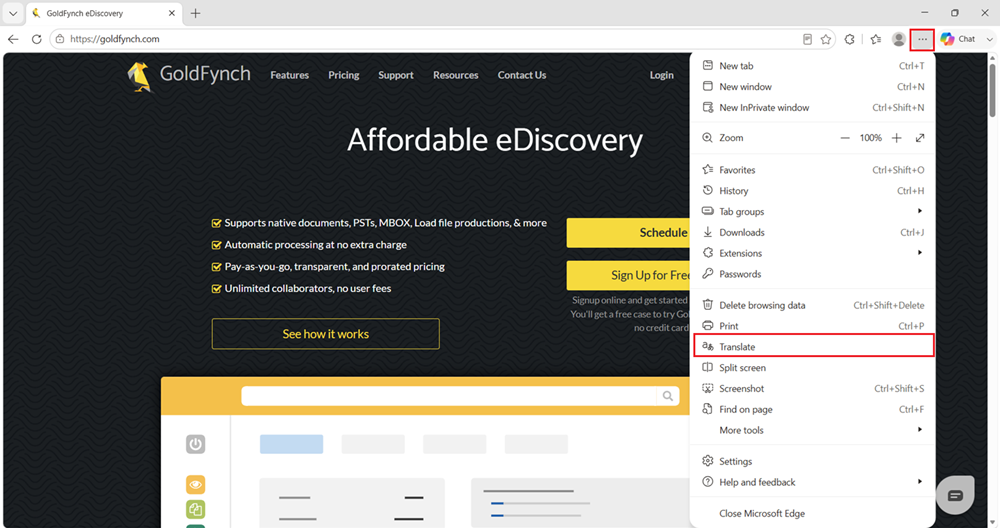Open the Extensions puzzle icon in toolbar

pos(849,39)
